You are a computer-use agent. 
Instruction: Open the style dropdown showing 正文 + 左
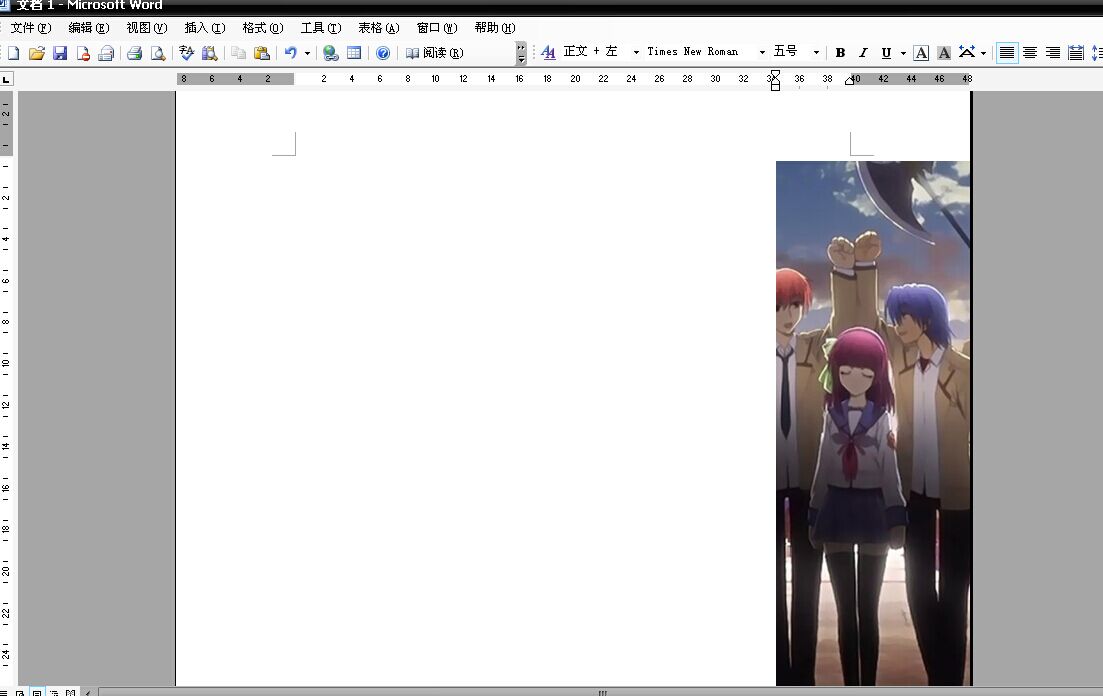click(636, 52)
